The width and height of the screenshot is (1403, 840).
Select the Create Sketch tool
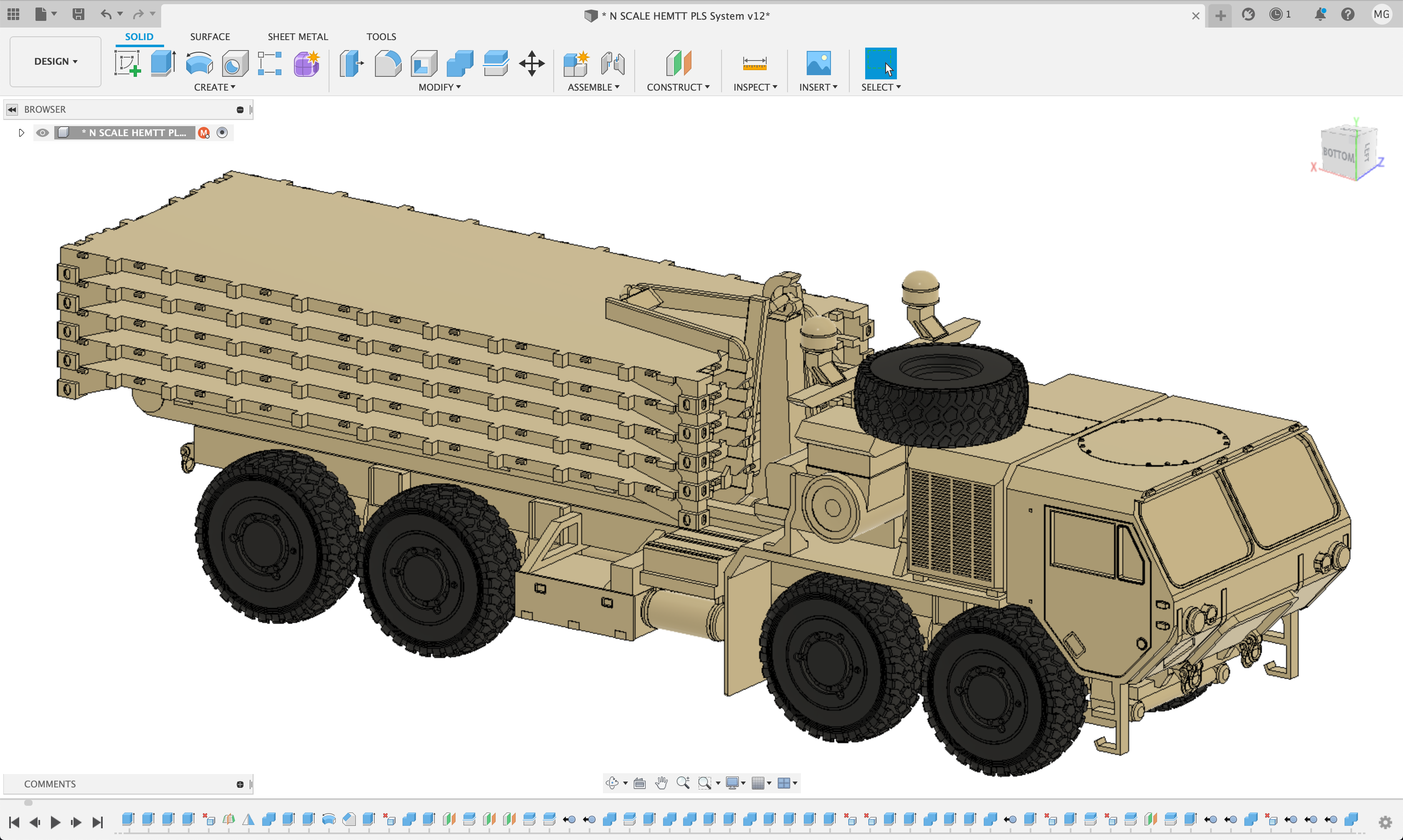(x=127, y=63)
